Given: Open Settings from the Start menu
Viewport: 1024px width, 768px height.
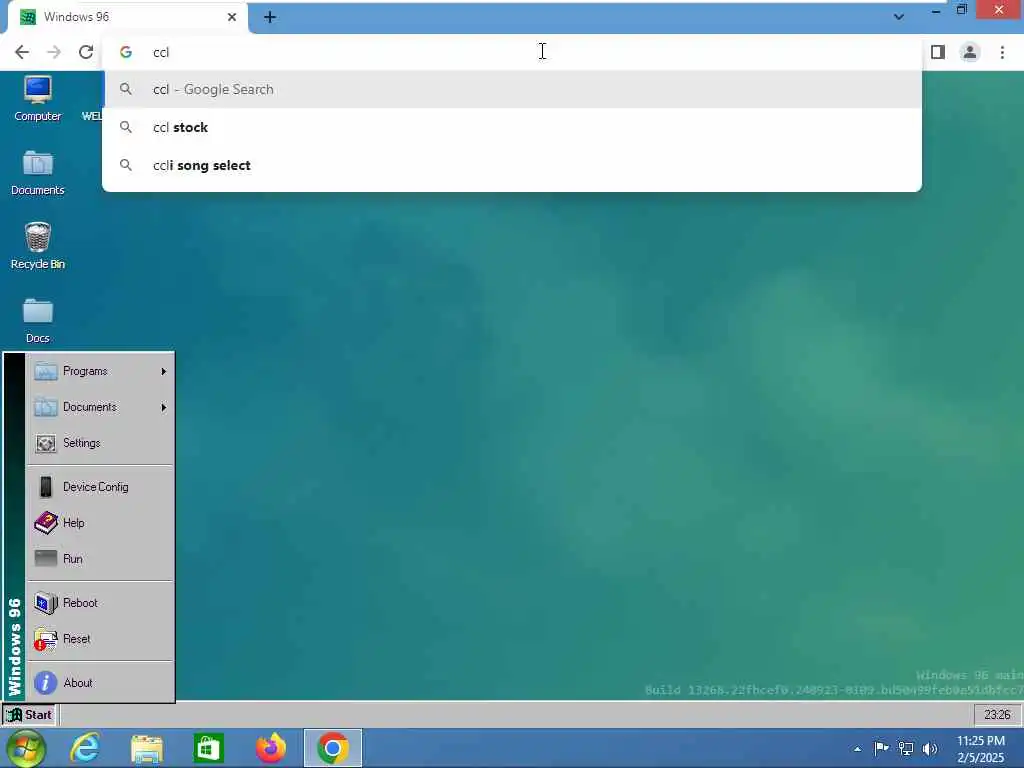Looking at the screenshot, I should click(99, 443).
